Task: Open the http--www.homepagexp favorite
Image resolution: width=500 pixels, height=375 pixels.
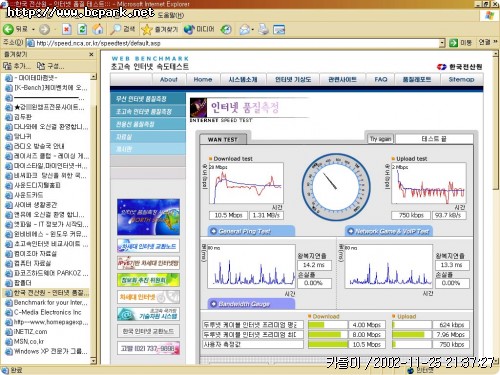Action: 47,322
